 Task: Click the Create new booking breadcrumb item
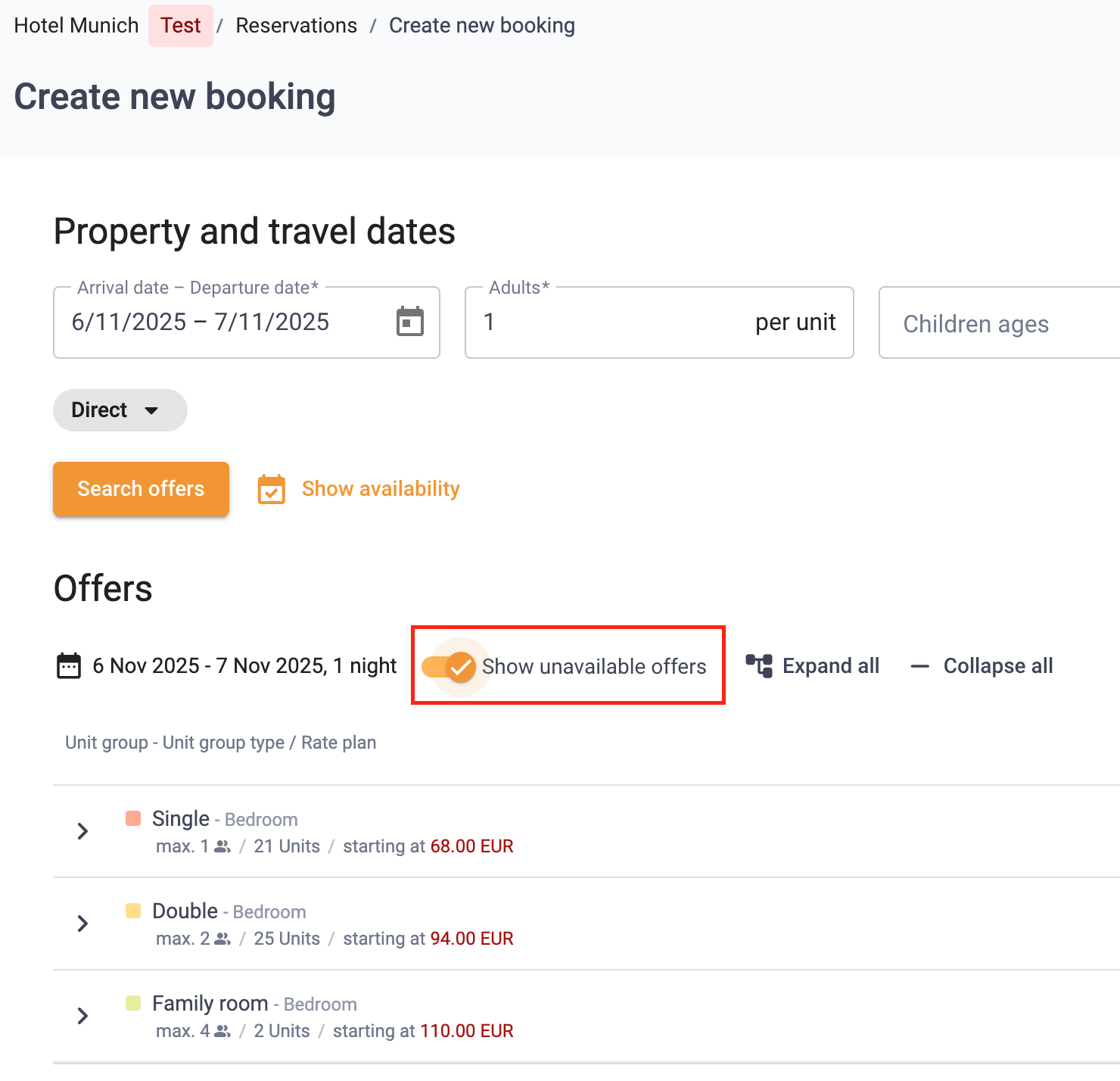coord(482,26)
